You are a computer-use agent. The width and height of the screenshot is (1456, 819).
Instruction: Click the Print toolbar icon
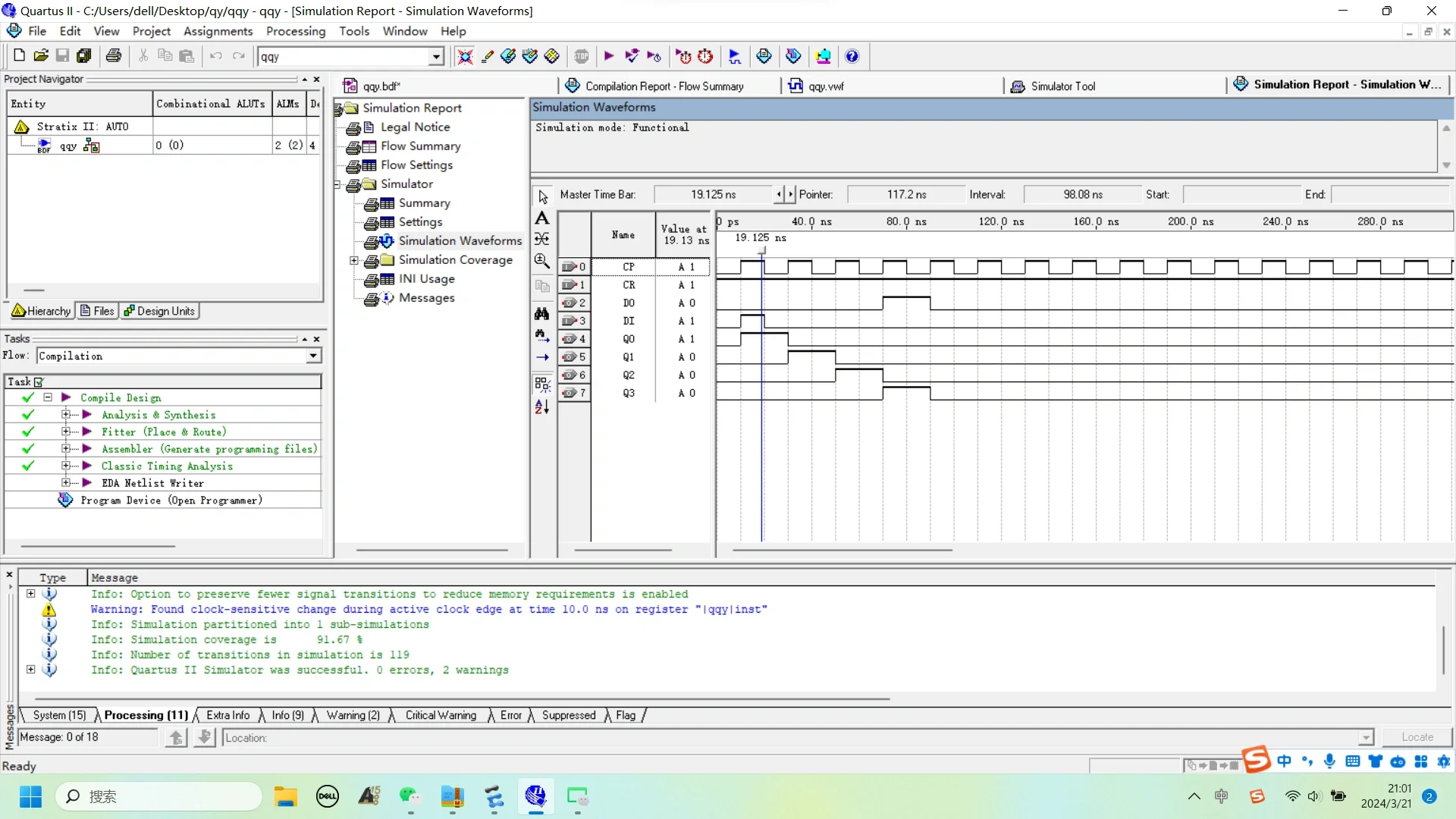tap(114, 56)
